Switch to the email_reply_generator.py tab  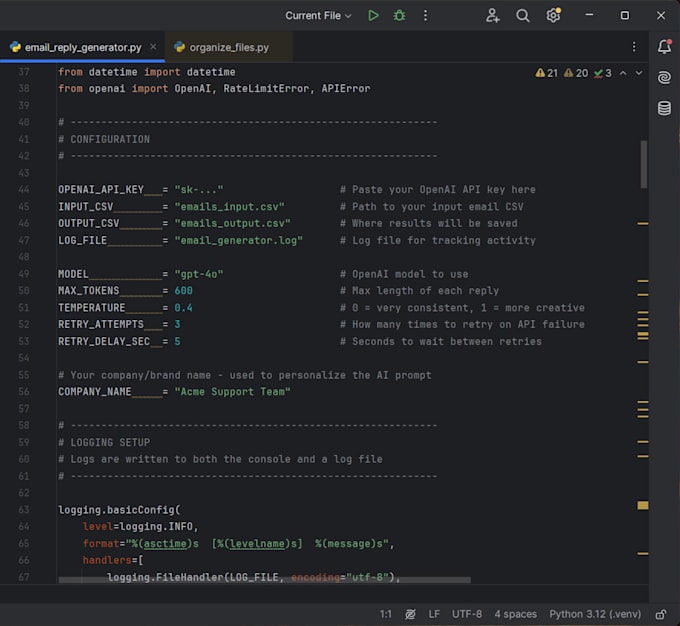[x=83, y=47]
